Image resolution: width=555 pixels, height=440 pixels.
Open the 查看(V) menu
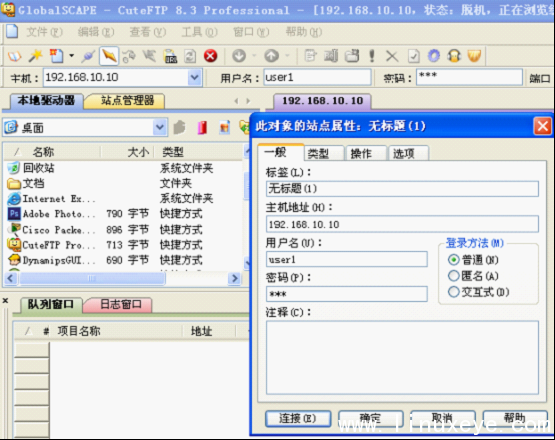click(148, 32)
